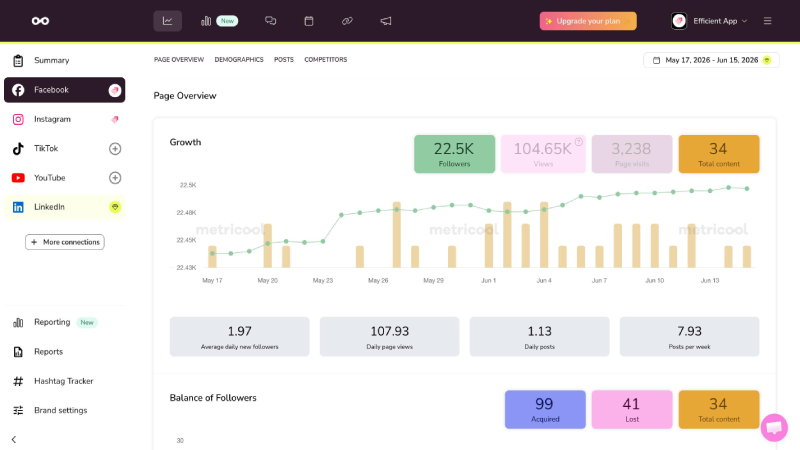Click the Average daily new followers 1.97 card

point(239,337)
